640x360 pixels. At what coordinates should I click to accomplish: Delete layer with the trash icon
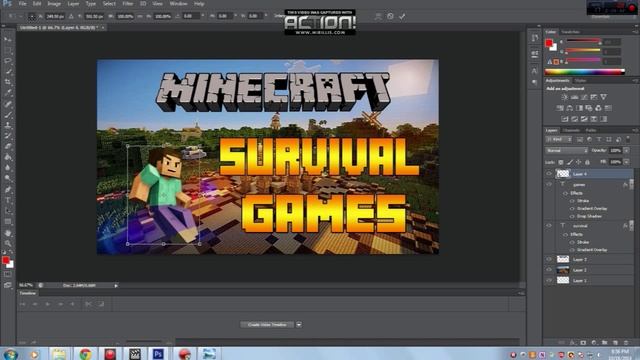tap(626, 343)
